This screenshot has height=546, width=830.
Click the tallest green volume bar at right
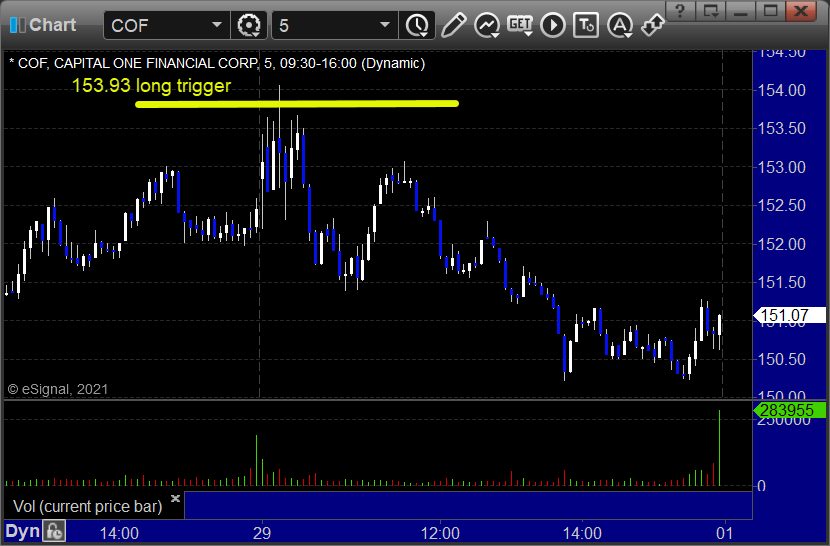(719, 447)
